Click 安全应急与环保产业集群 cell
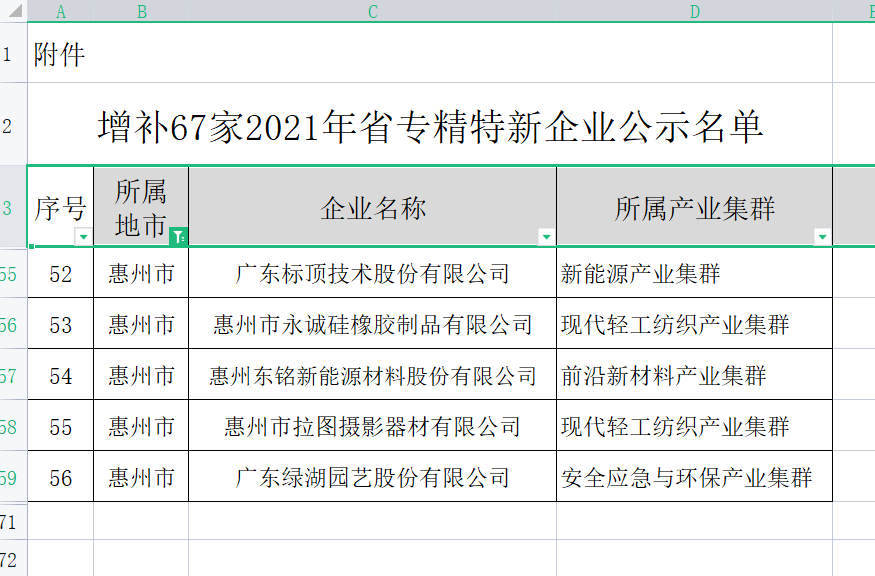The width and height of the screenshot is (875, 576). [694, 477]
